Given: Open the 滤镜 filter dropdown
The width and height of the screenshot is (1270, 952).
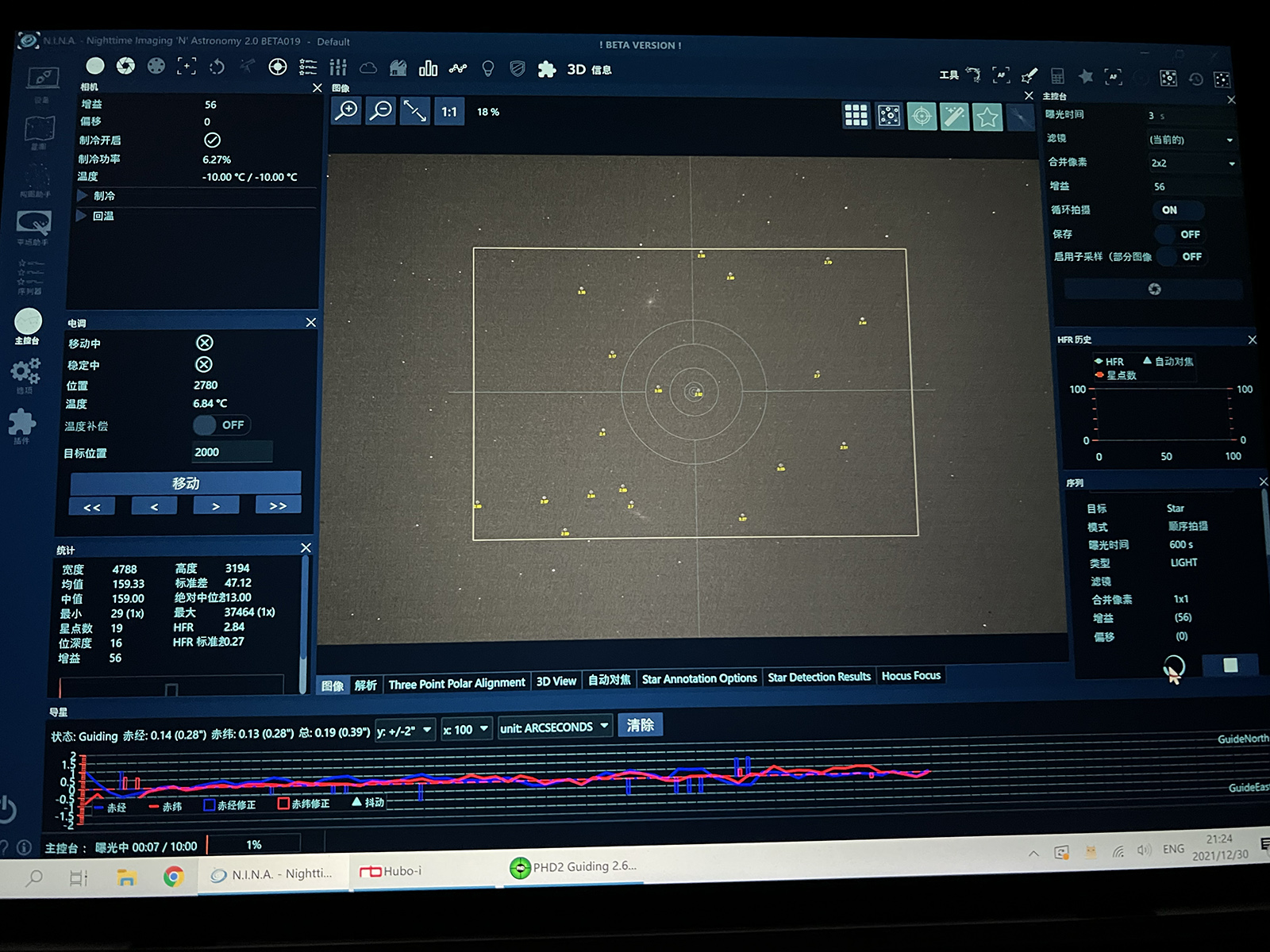Looking at the screenshot, I should 1192,140.
